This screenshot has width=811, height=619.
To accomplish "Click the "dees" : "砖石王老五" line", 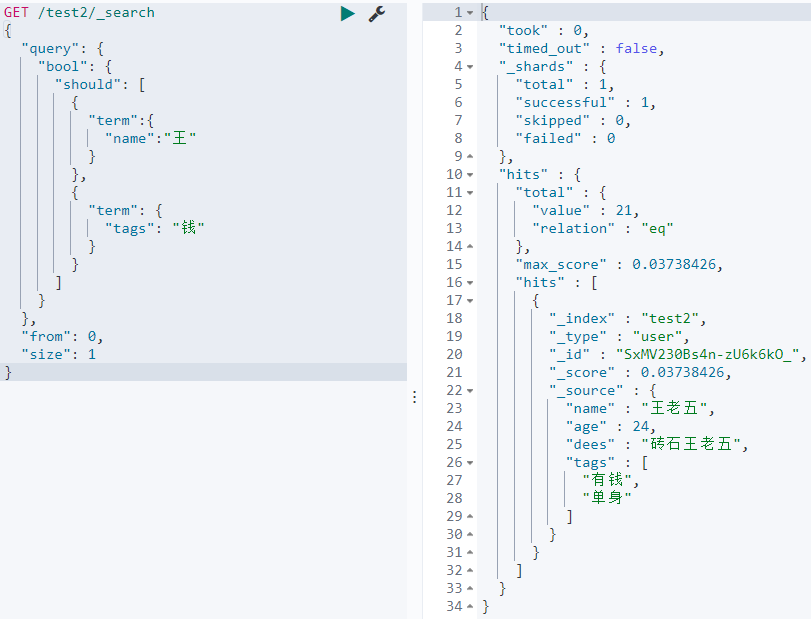I will coord(657,444).
